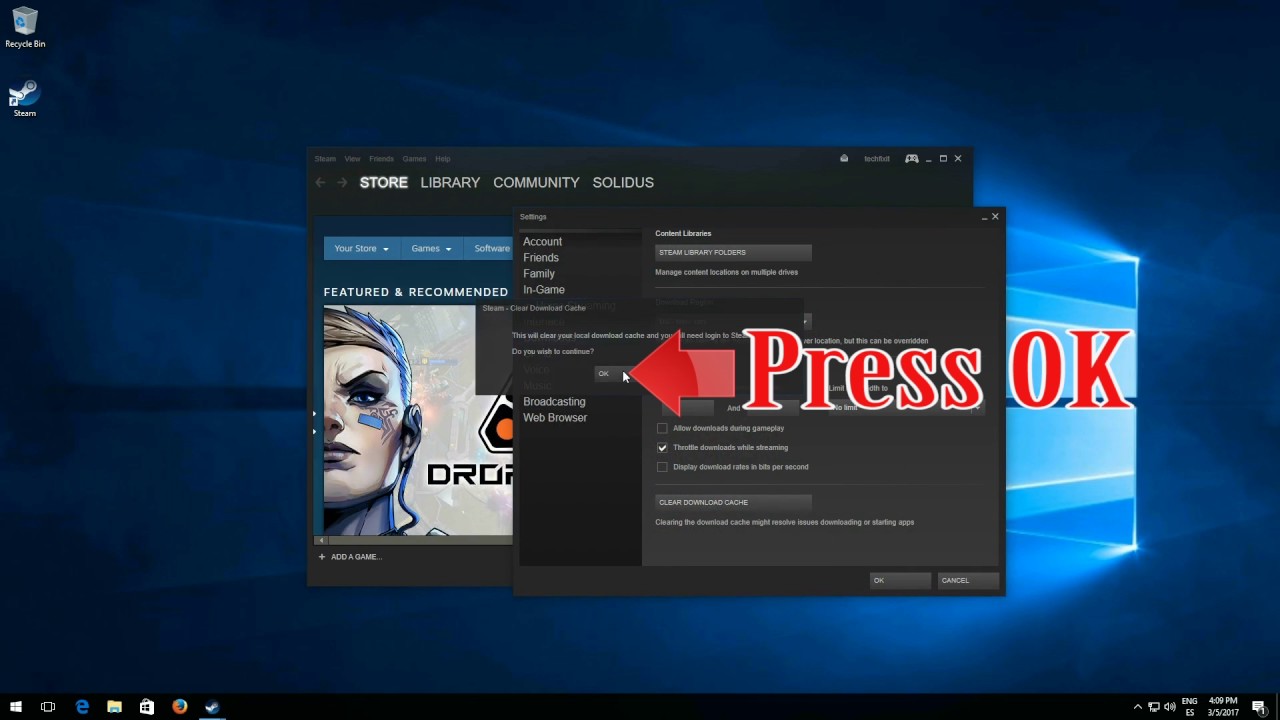1280x720 pixels.
Task: Click the plus icon beside Add a Game
Action: pyautogui.click(x=322, y=557)
